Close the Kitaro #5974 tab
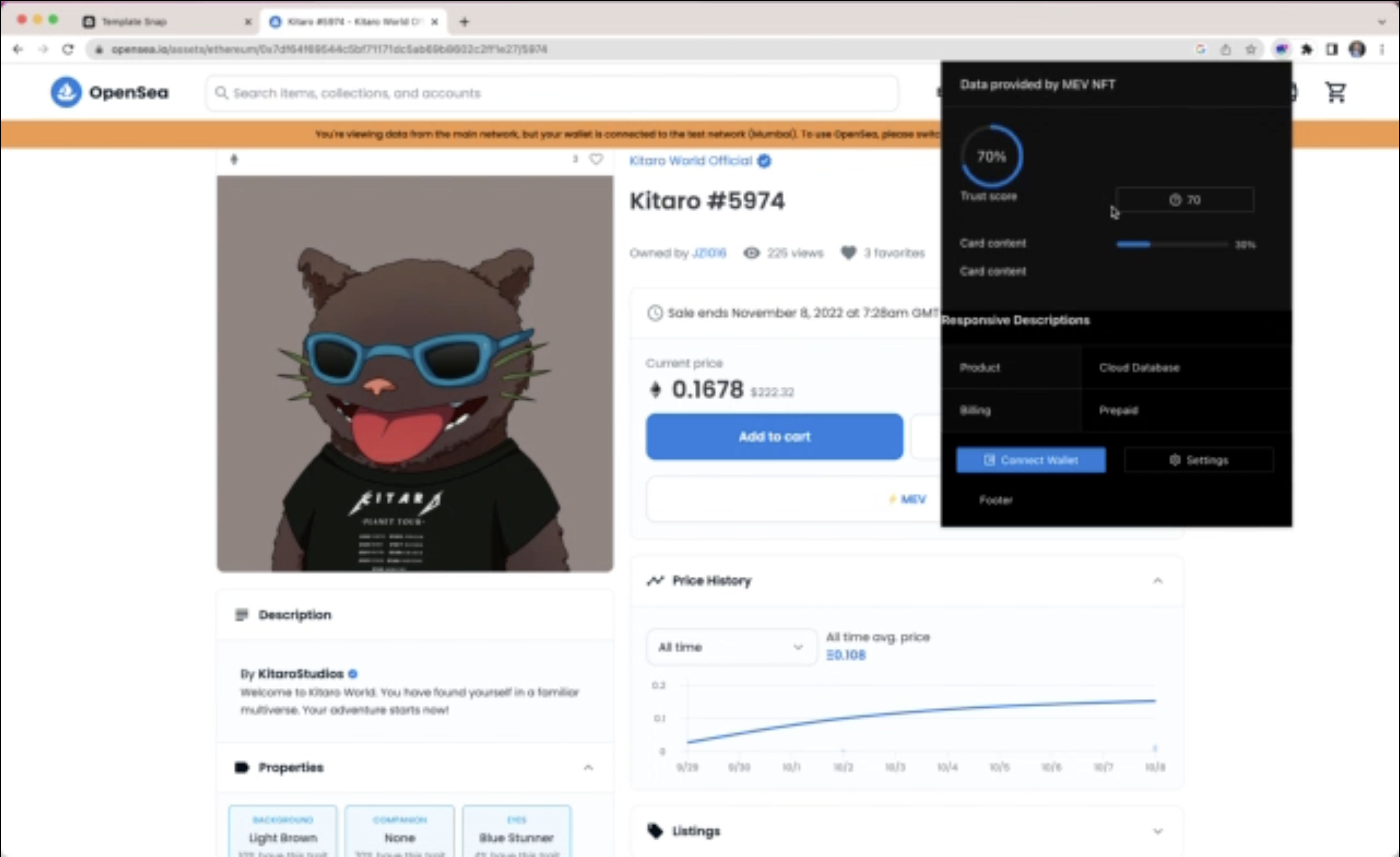The image size is (1400, 857). coord(435,22)
